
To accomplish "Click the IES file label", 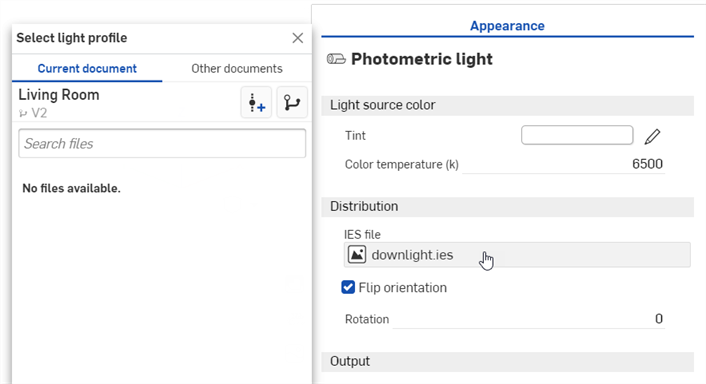I will 362,235.
